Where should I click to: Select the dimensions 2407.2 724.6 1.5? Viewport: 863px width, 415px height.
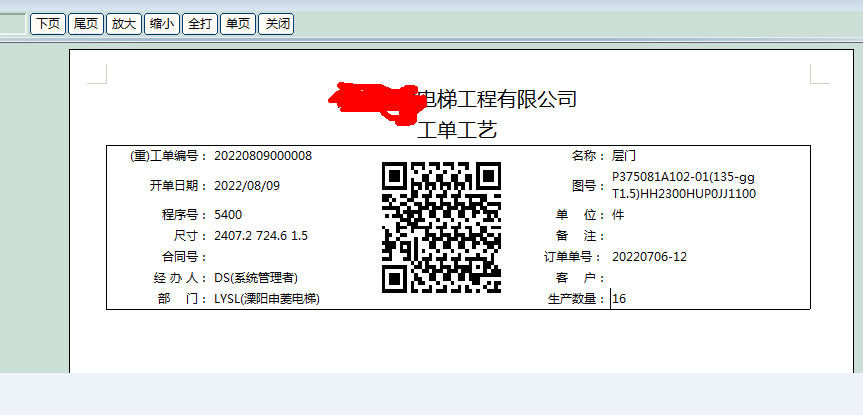(x=261, y=236)
